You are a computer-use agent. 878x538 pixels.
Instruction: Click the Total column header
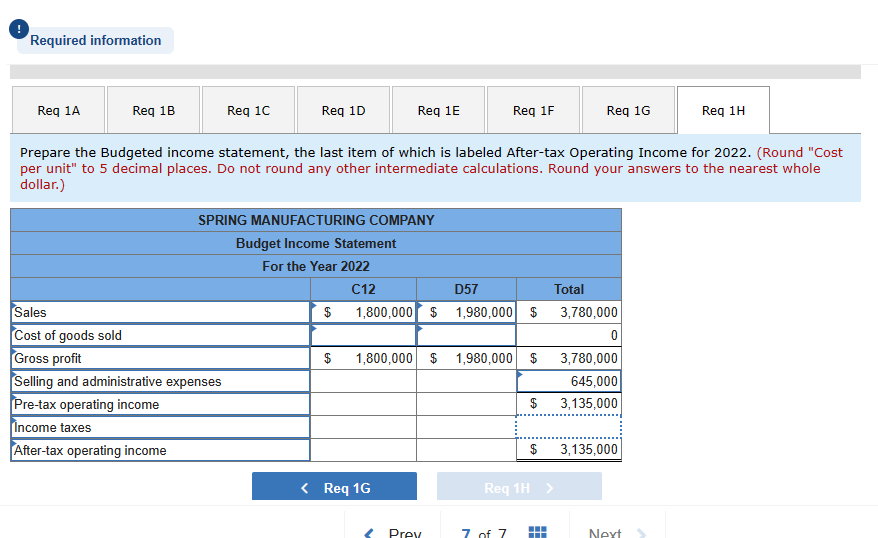(569, 289)
